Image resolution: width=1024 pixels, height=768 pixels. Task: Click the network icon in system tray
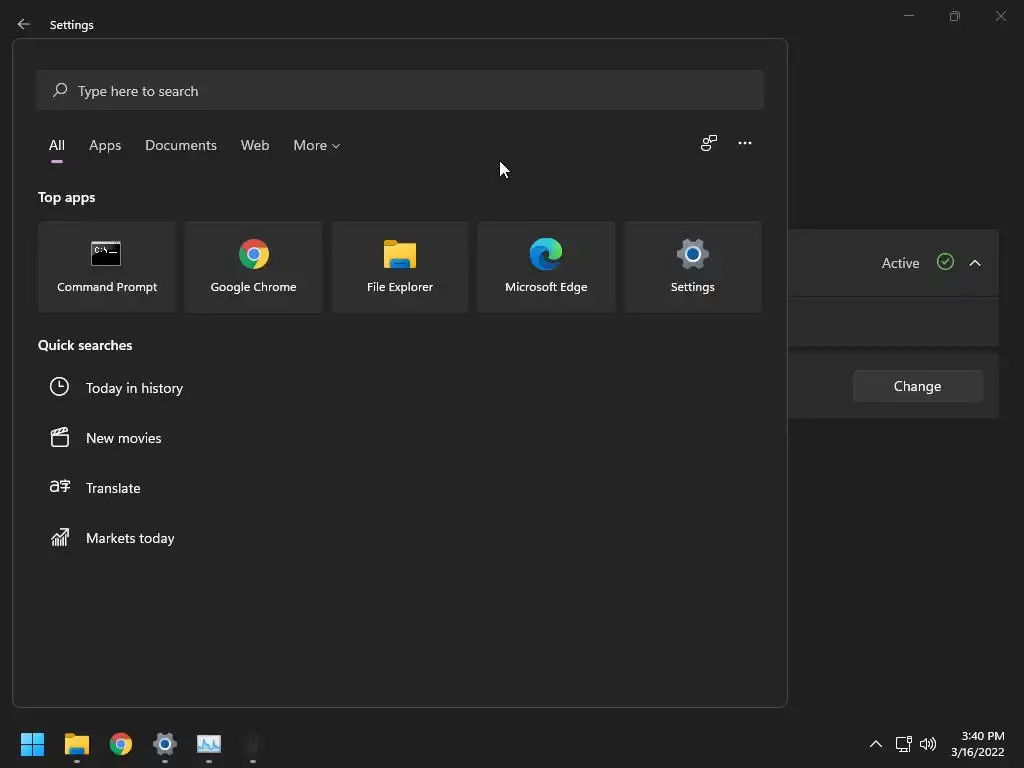pos(903,744)
